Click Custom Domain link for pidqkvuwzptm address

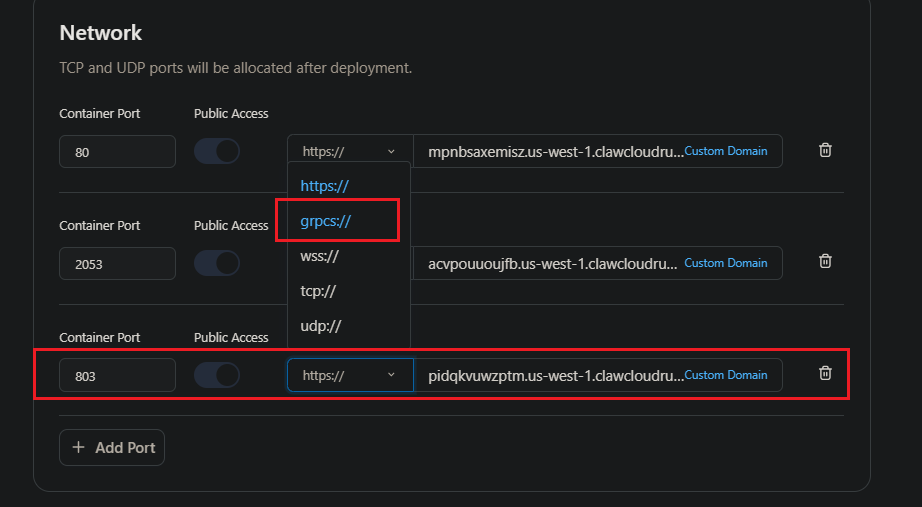(726, 375)
